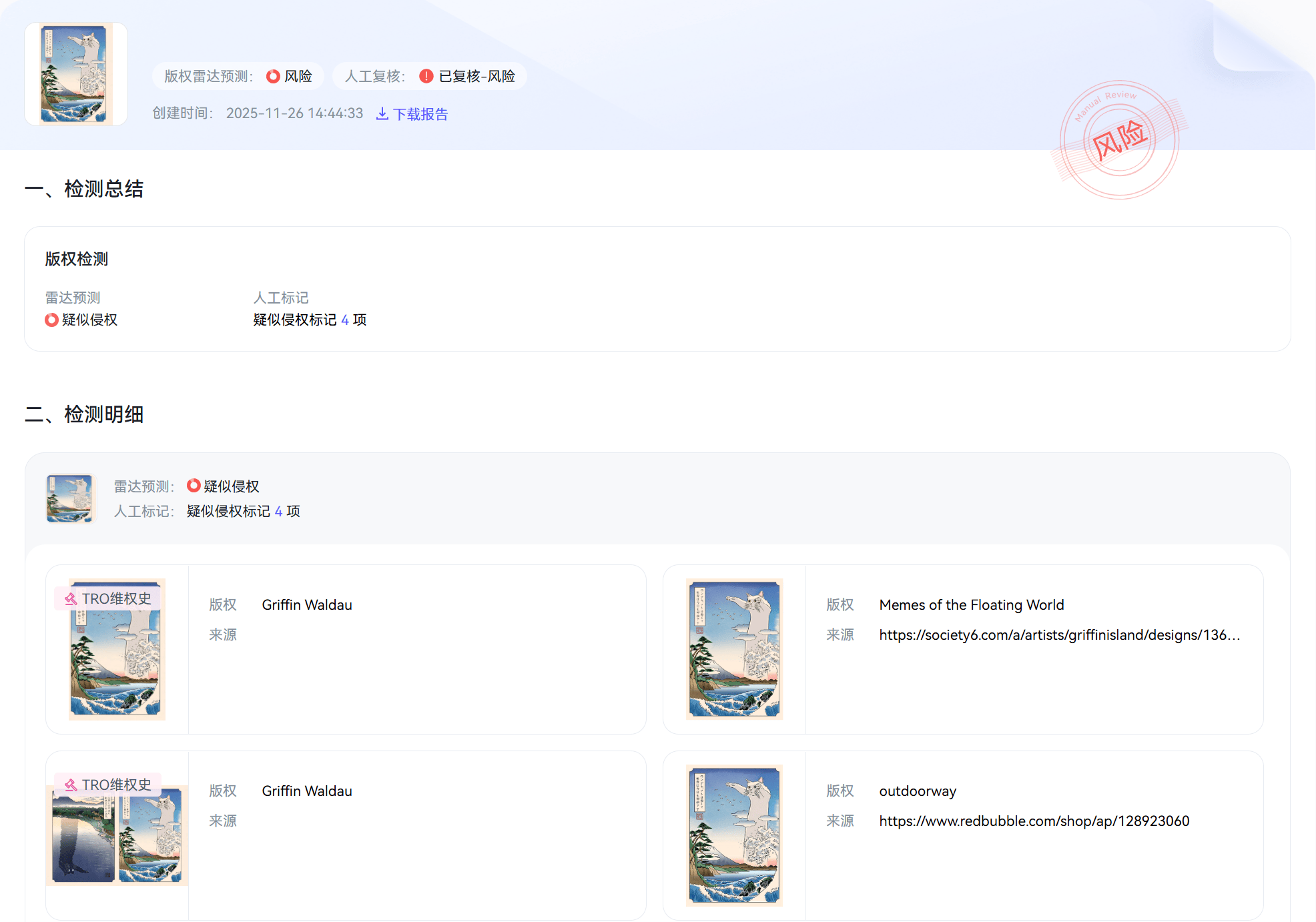
Task: Open the redbubble.com source URL
Action: coord(1034,821)
